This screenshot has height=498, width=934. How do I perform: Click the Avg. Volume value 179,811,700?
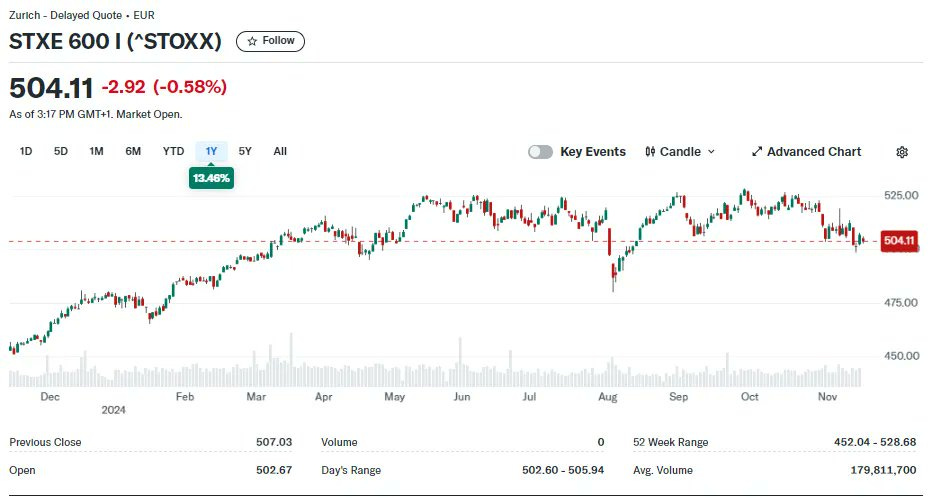point(883,470)
